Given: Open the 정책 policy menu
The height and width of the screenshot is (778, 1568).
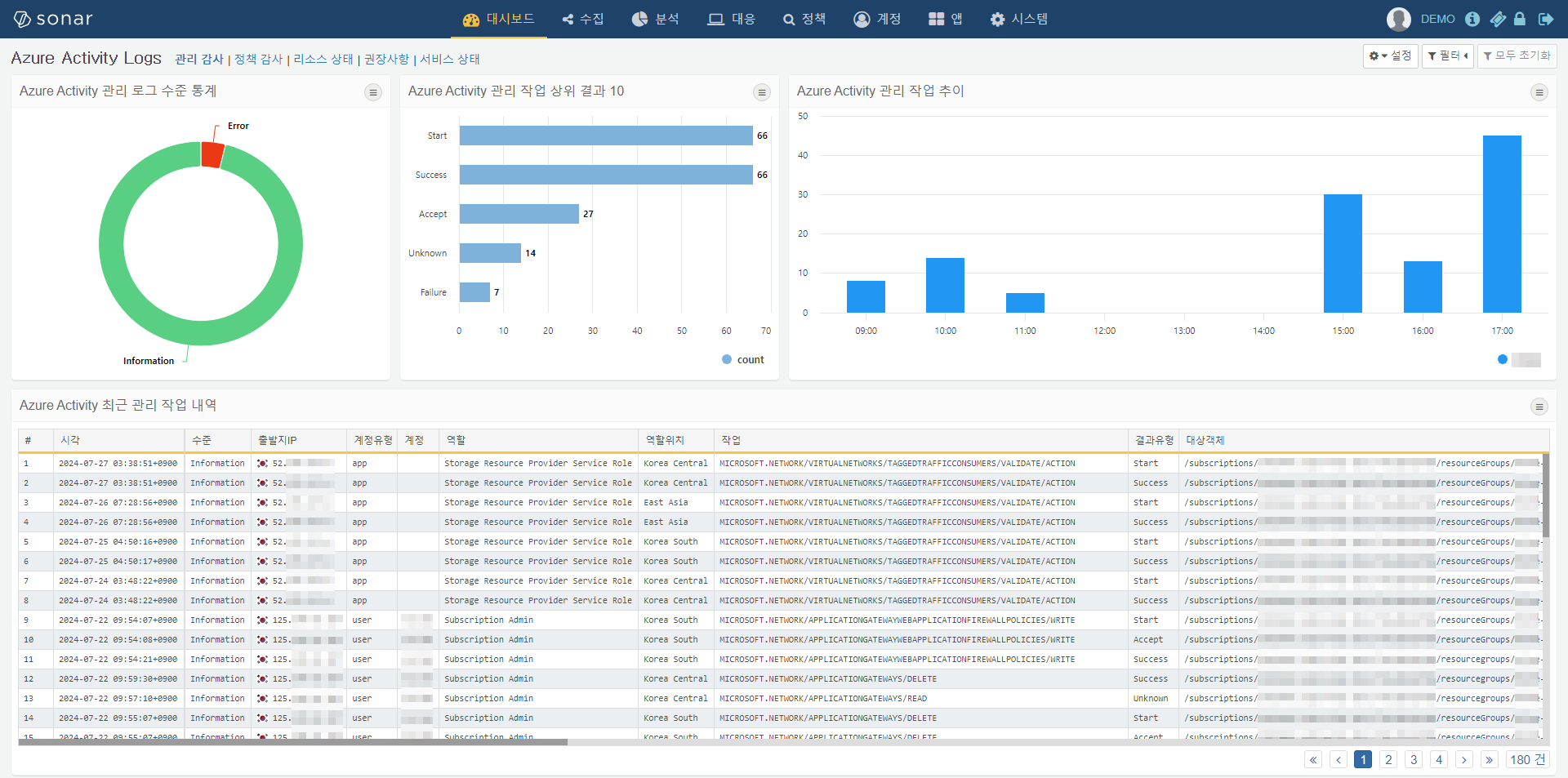Looking at the screenshot, I should (804, 19).
